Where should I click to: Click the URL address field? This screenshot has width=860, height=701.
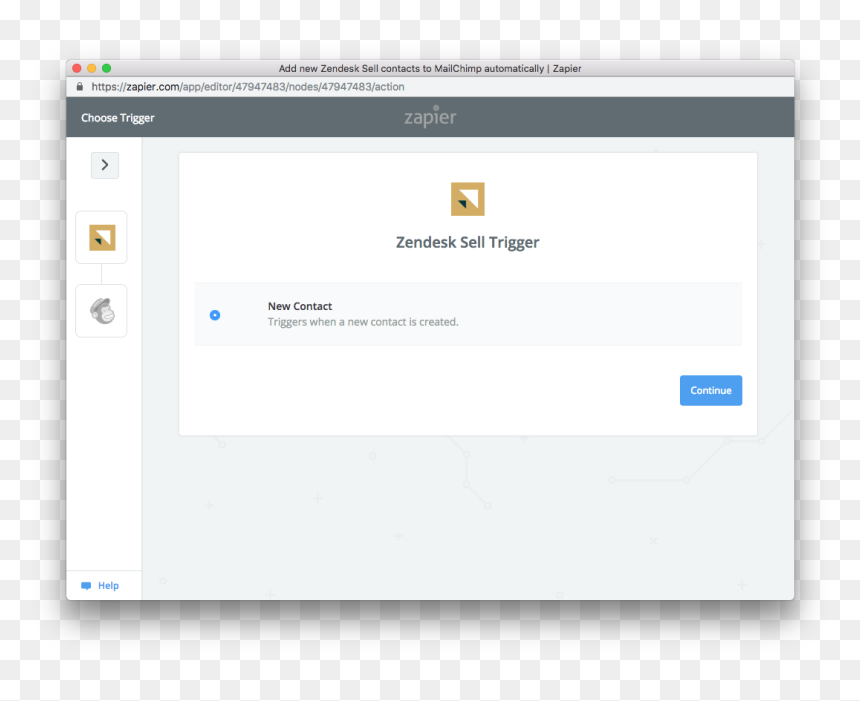(248, 87)
